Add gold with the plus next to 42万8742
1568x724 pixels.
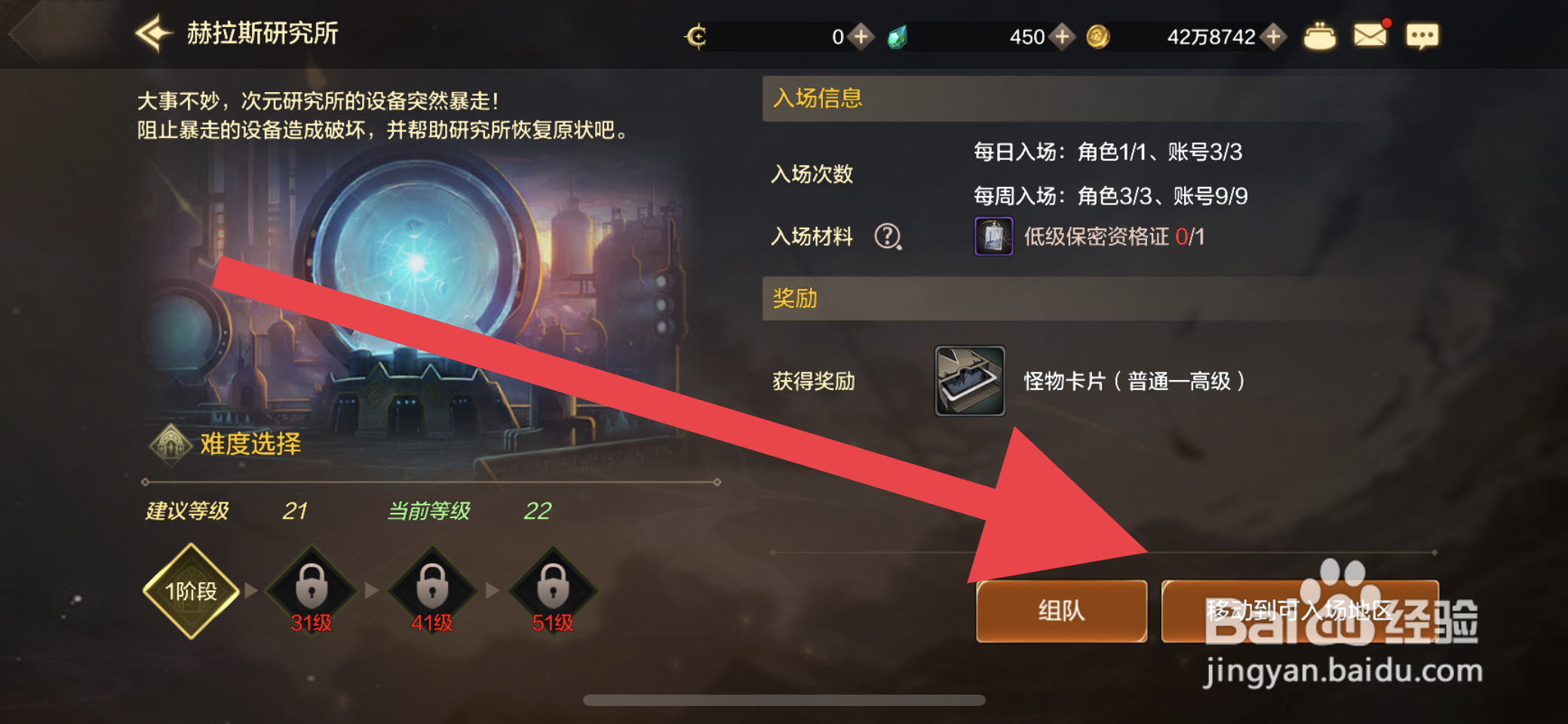1273,36
